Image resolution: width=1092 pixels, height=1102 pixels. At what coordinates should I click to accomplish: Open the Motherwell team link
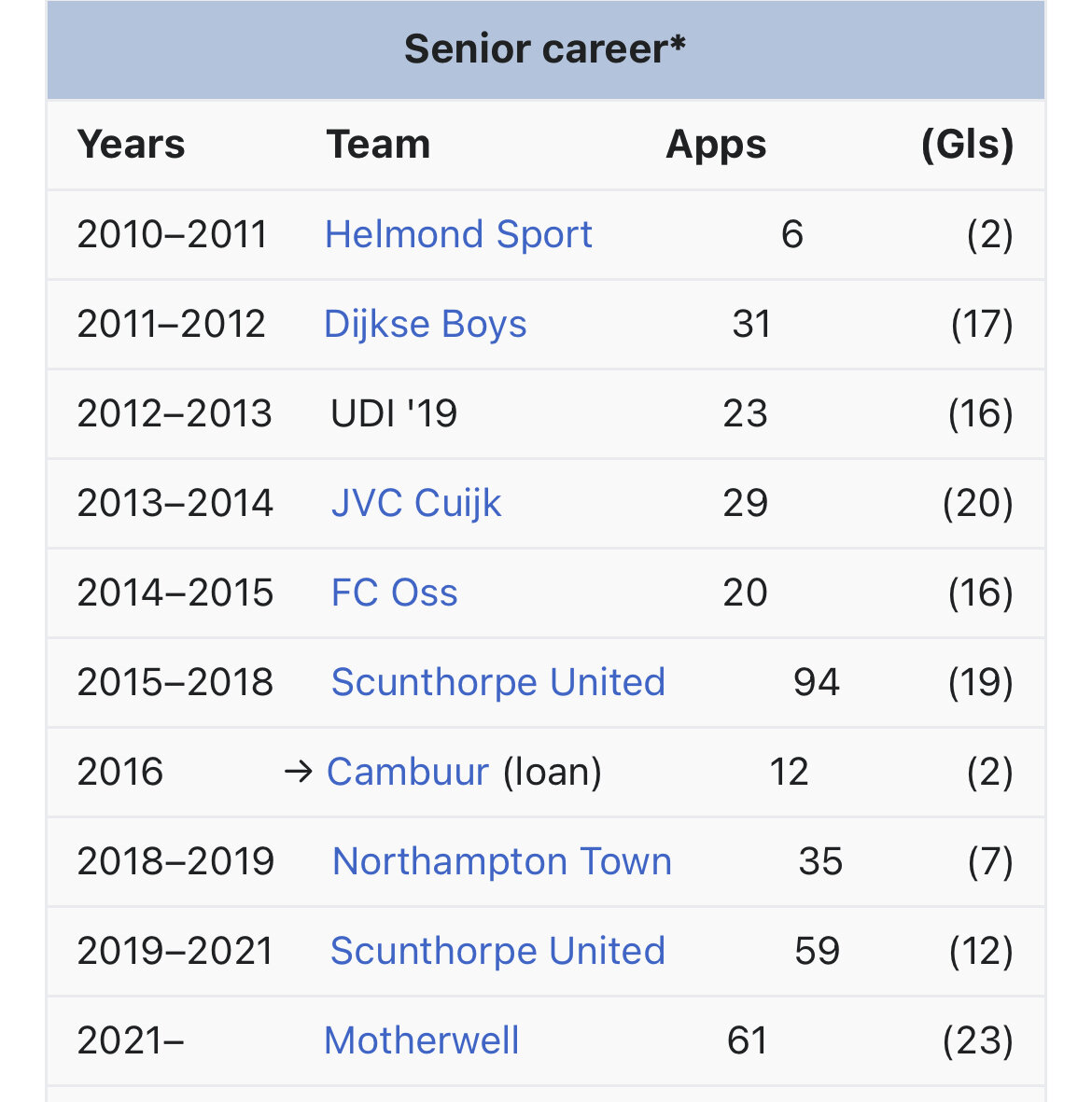click(x=422, y=1040)
